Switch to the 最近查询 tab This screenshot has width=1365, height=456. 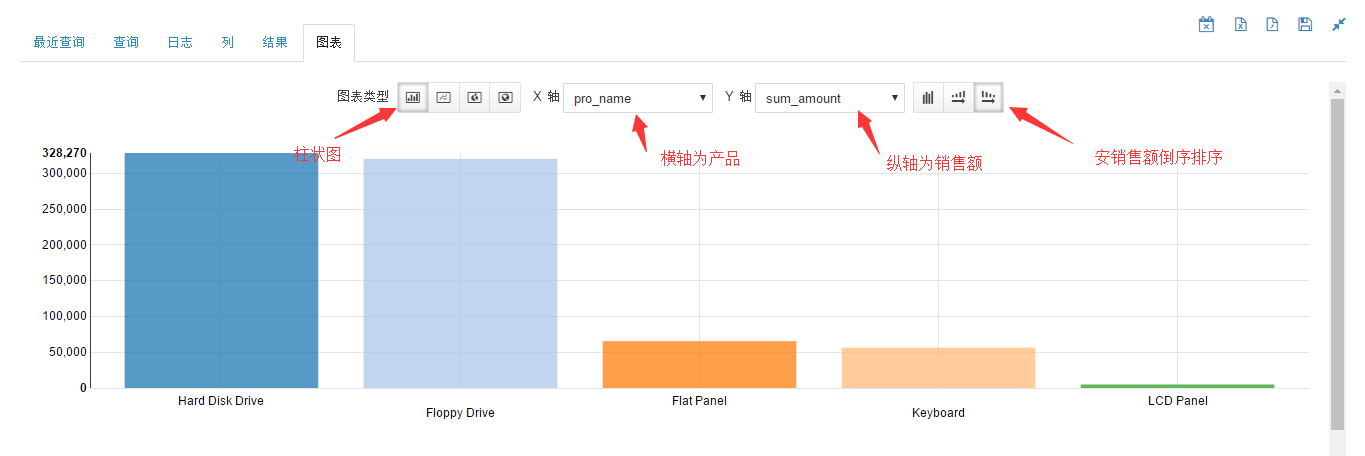59,43
